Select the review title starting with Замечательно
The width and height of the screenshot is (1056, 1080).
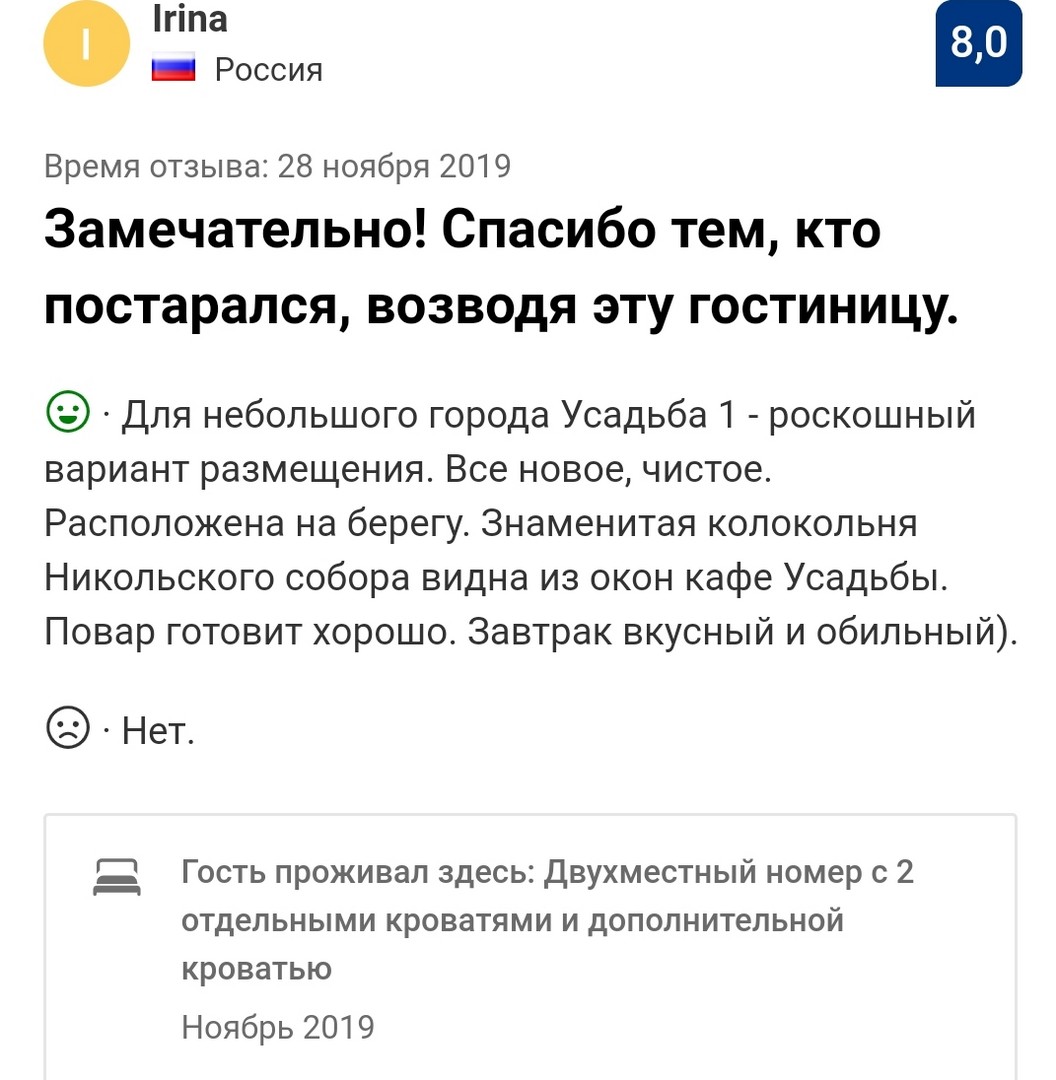(x=501, y=267)
